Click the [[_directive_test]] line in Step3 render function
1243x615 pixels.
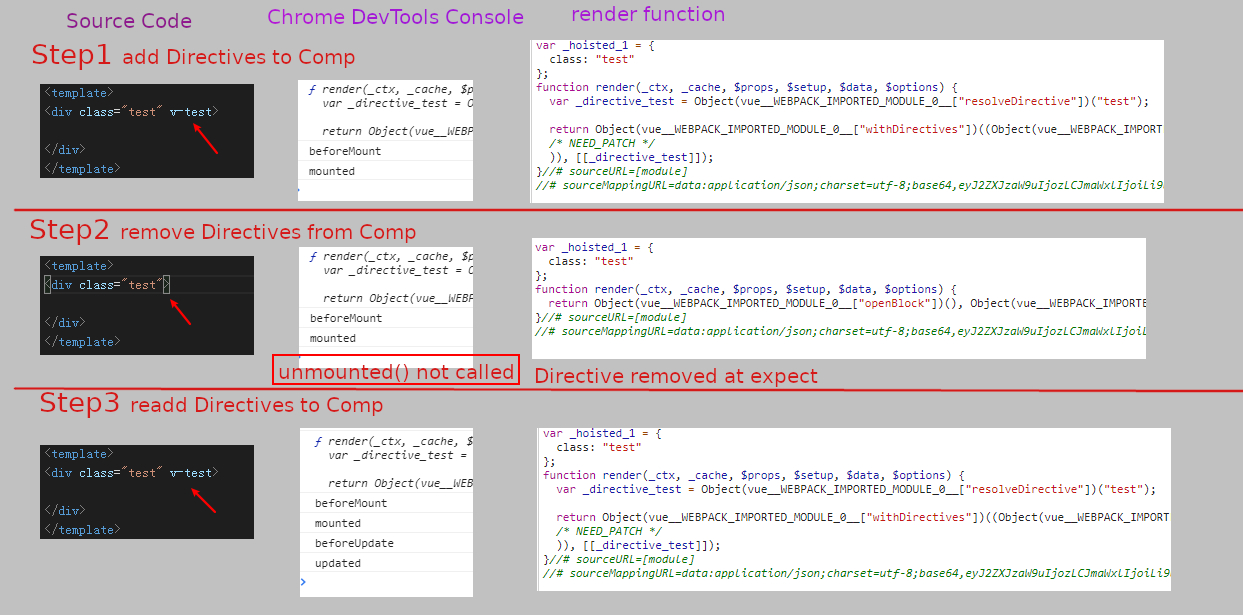(638, 545)
